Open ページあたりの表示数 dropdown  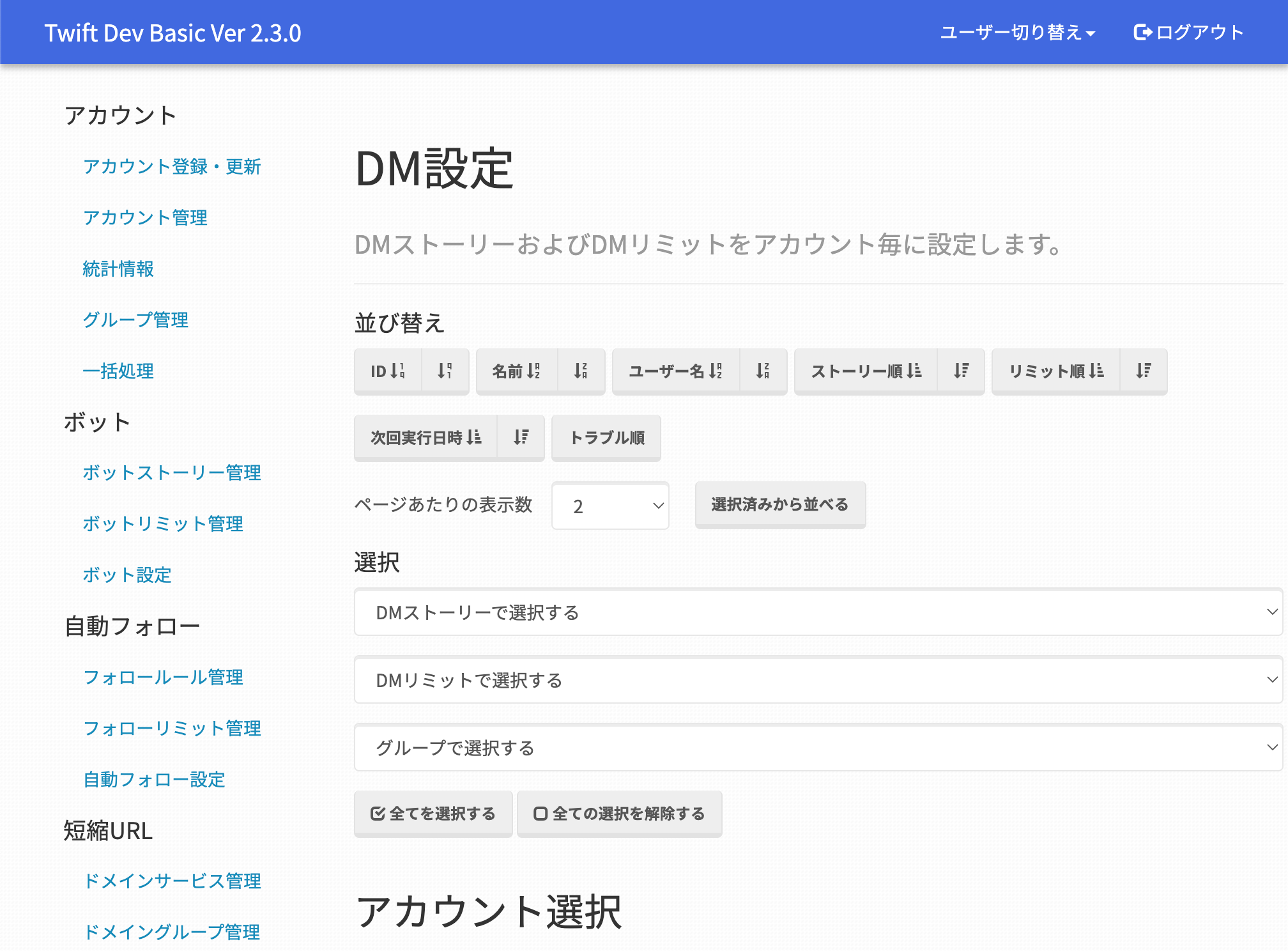point(610,506)
